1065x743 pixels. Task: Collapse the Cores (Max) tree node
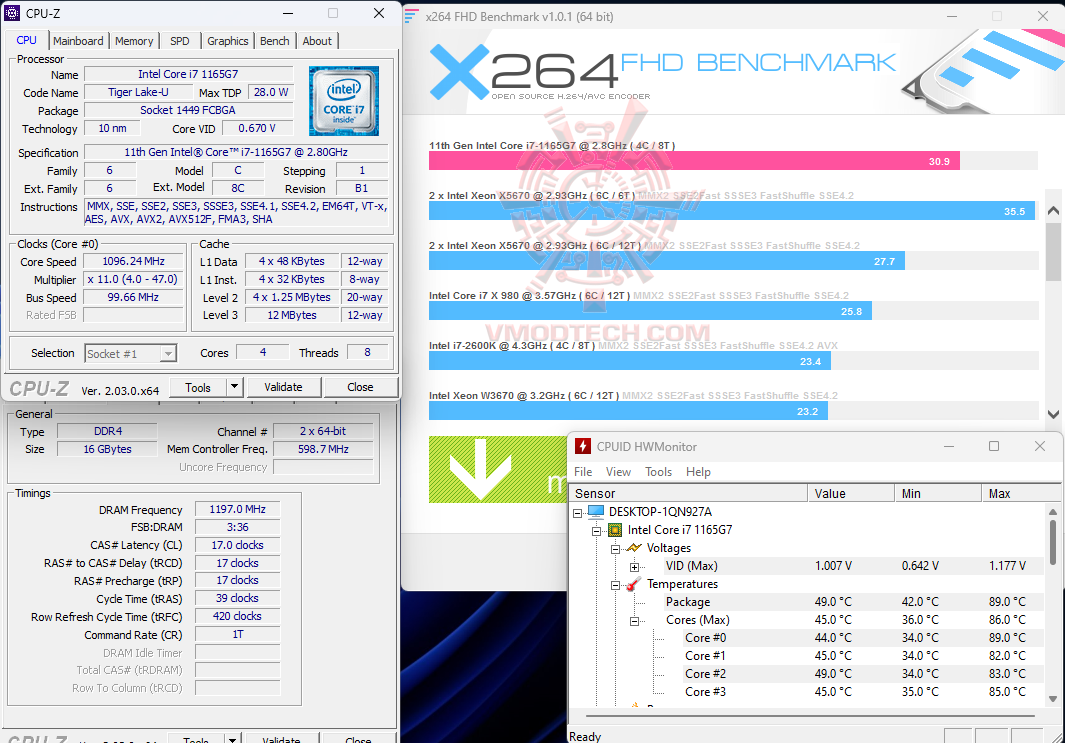click(635, 619)
